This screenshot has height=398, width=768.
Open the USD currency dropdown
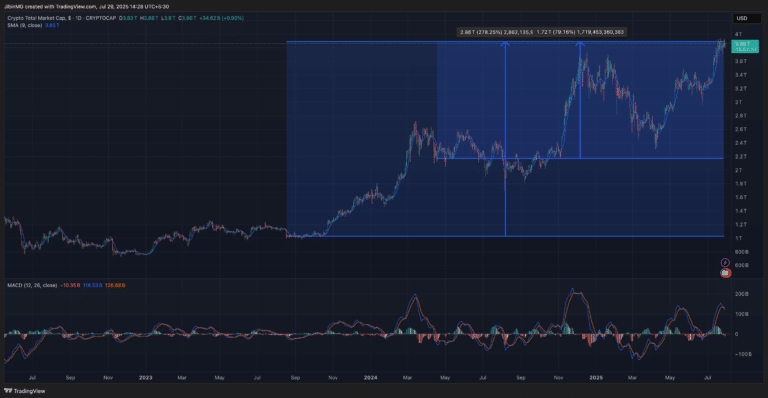pos(742,18)
